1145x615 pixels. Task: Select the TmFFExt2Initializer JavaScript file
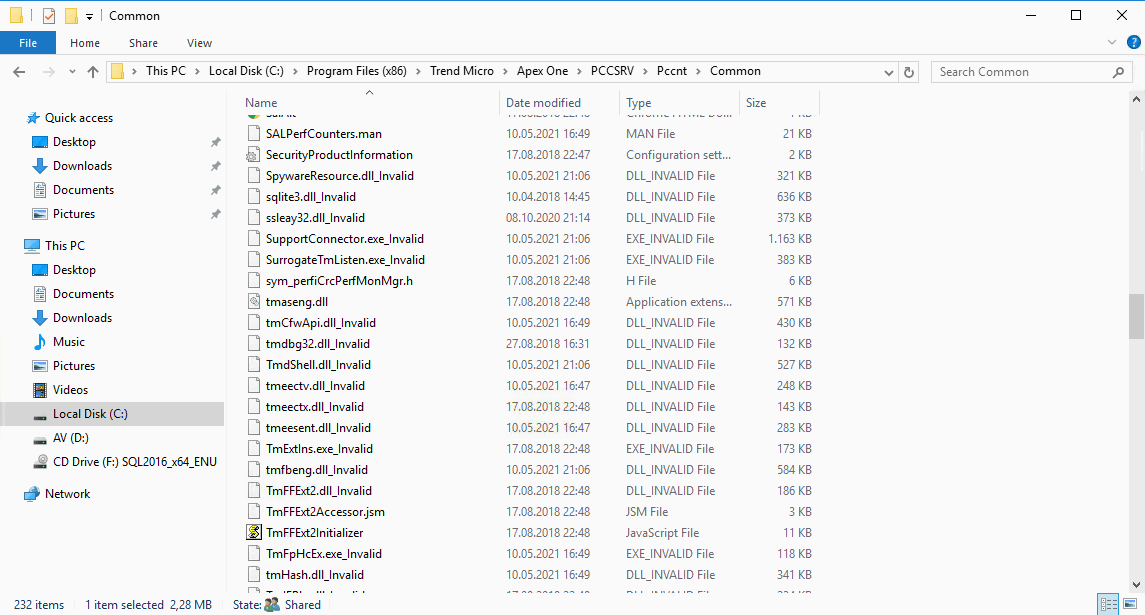pos(314,533)
